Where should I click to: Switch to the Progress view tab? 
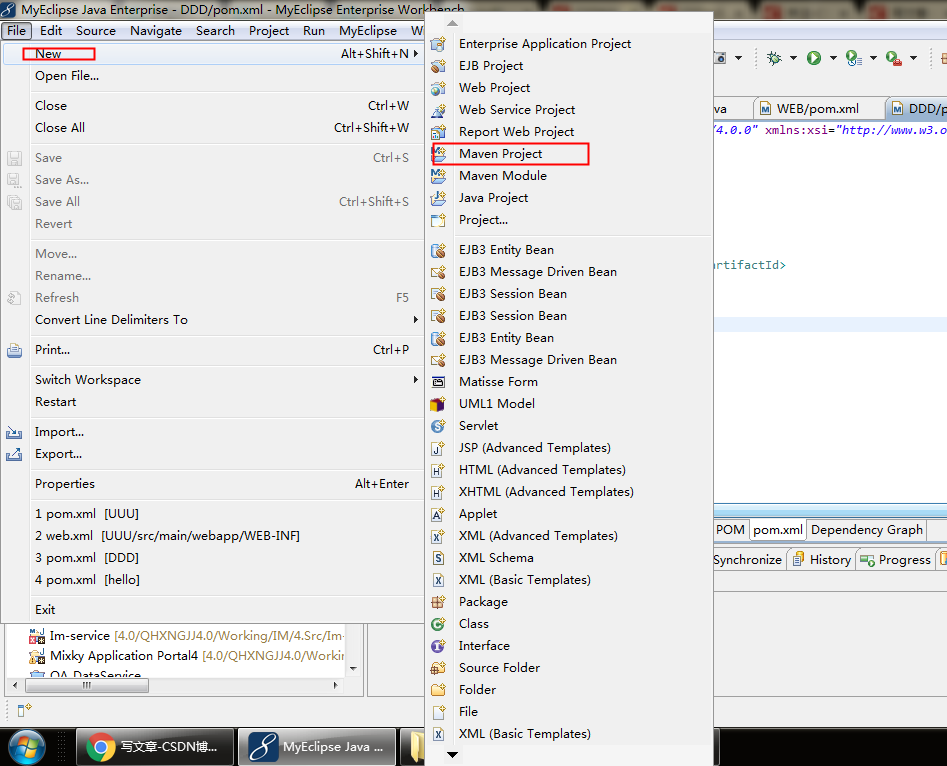pyautogui.click(x=896, y=560)
